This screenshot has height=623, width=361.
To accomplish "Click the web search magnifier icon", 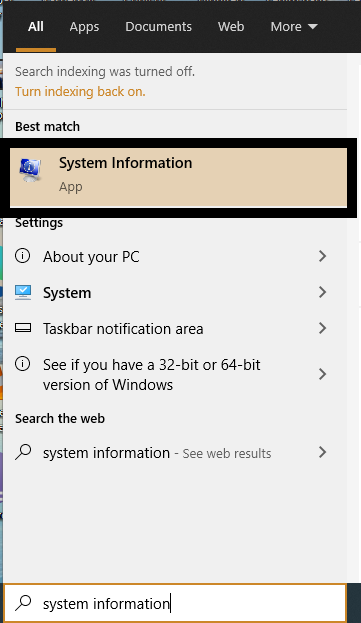I will [23, 452].
